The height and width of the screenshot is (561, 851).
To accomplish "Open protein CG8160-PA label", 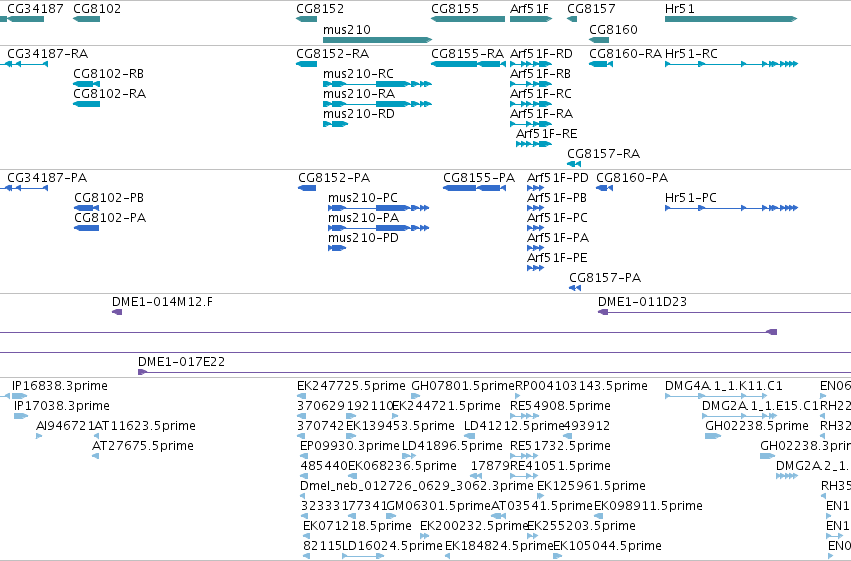I will (x=632, y=178).
